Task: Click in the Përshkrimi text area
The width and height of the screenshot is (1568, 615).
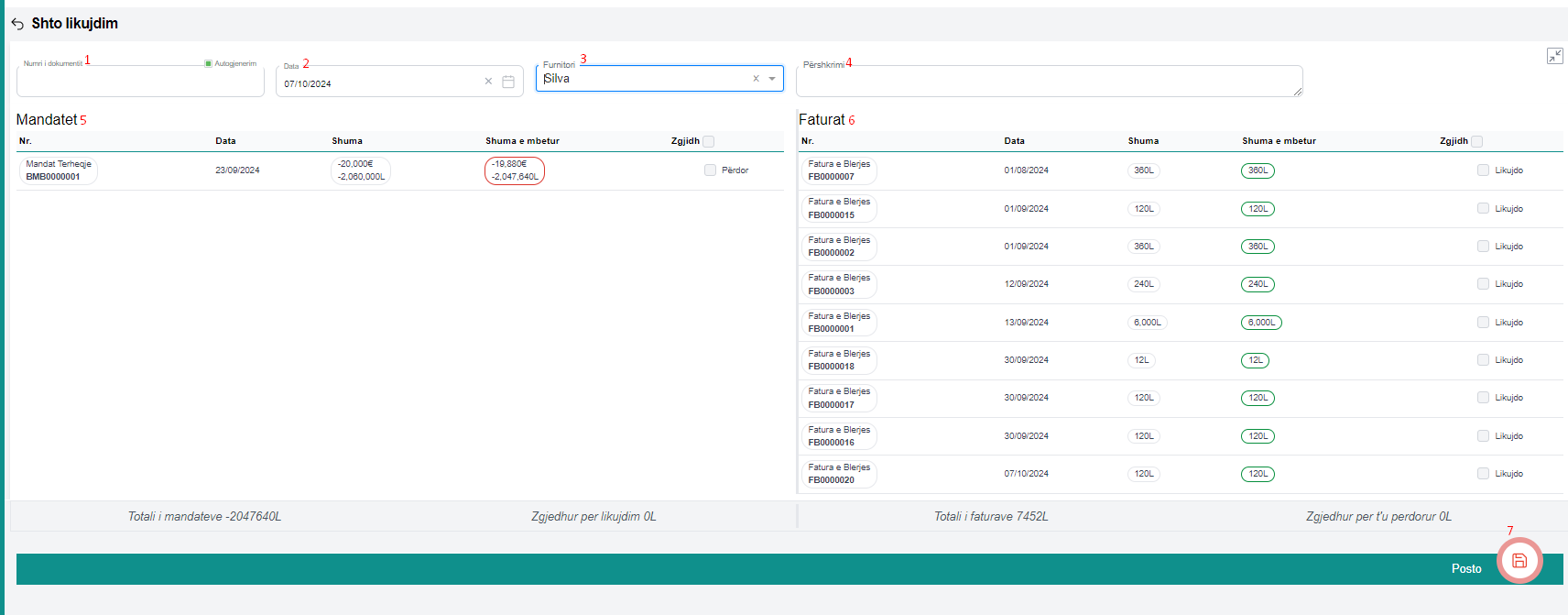Action: (x=1048, y=82)
